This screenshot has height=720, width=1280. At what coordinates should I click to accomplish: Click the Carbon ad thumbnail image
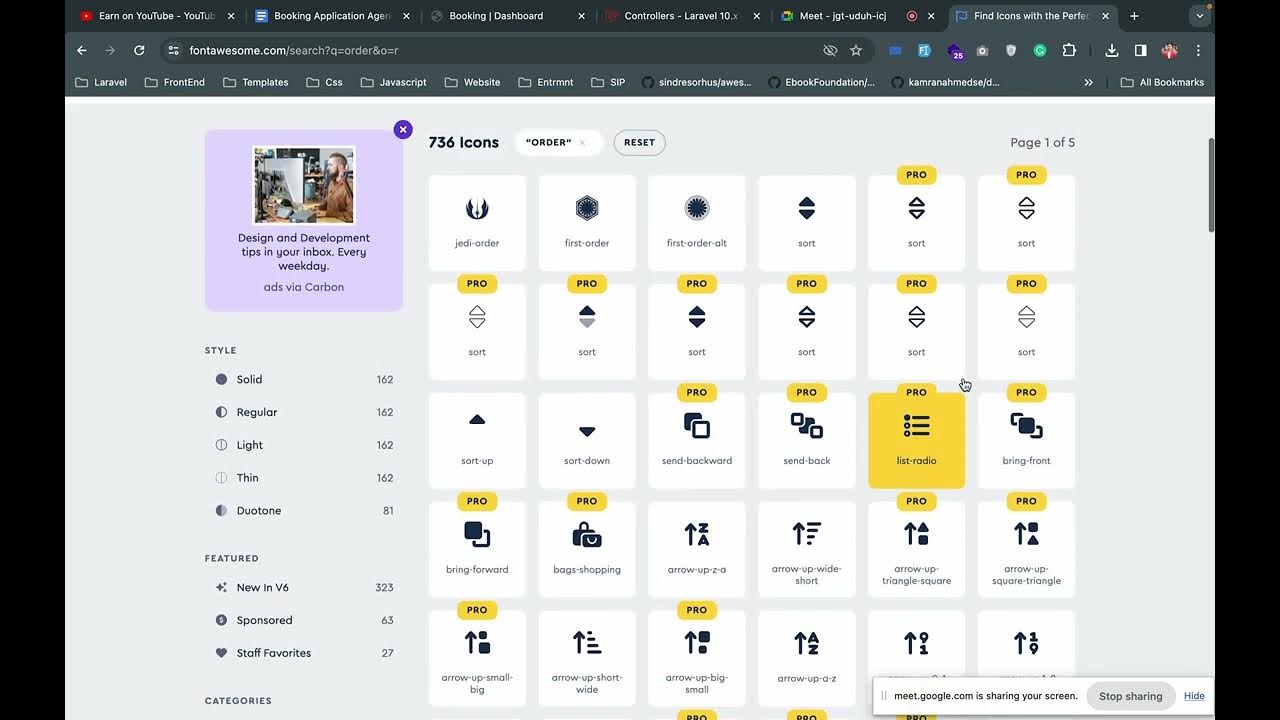[304, 185]
